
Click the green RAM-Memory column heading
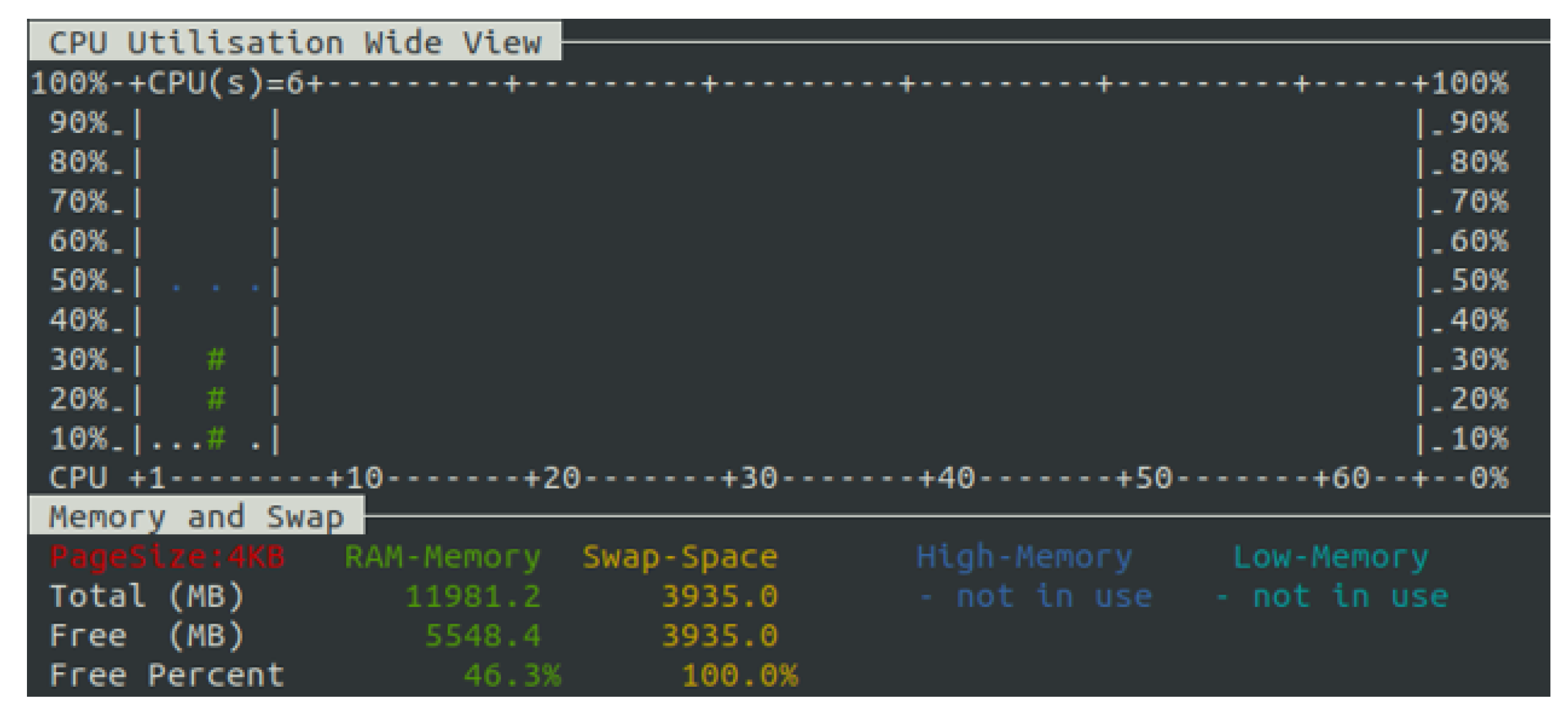442,557
